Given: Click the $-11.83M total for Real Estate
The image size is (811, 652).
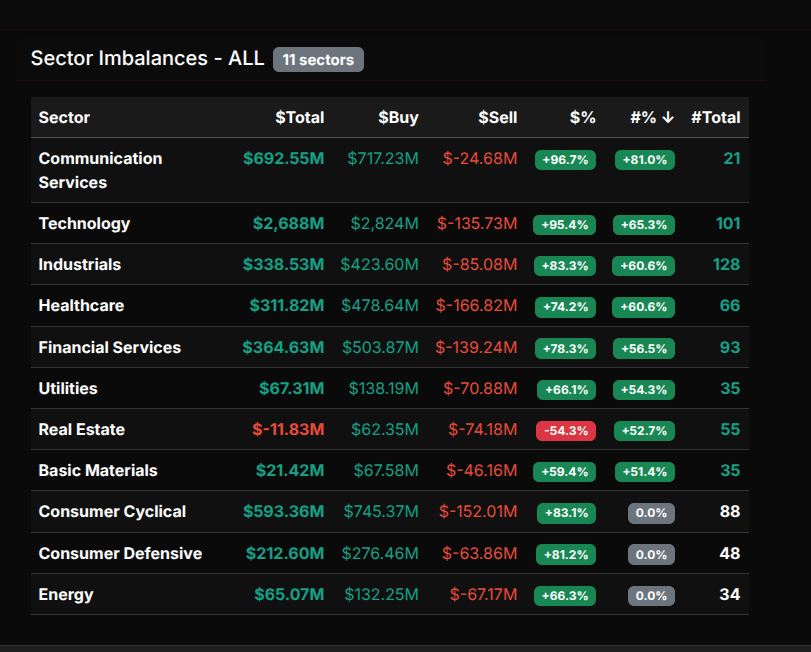Looking at the screenshot, I should point(288,429).
